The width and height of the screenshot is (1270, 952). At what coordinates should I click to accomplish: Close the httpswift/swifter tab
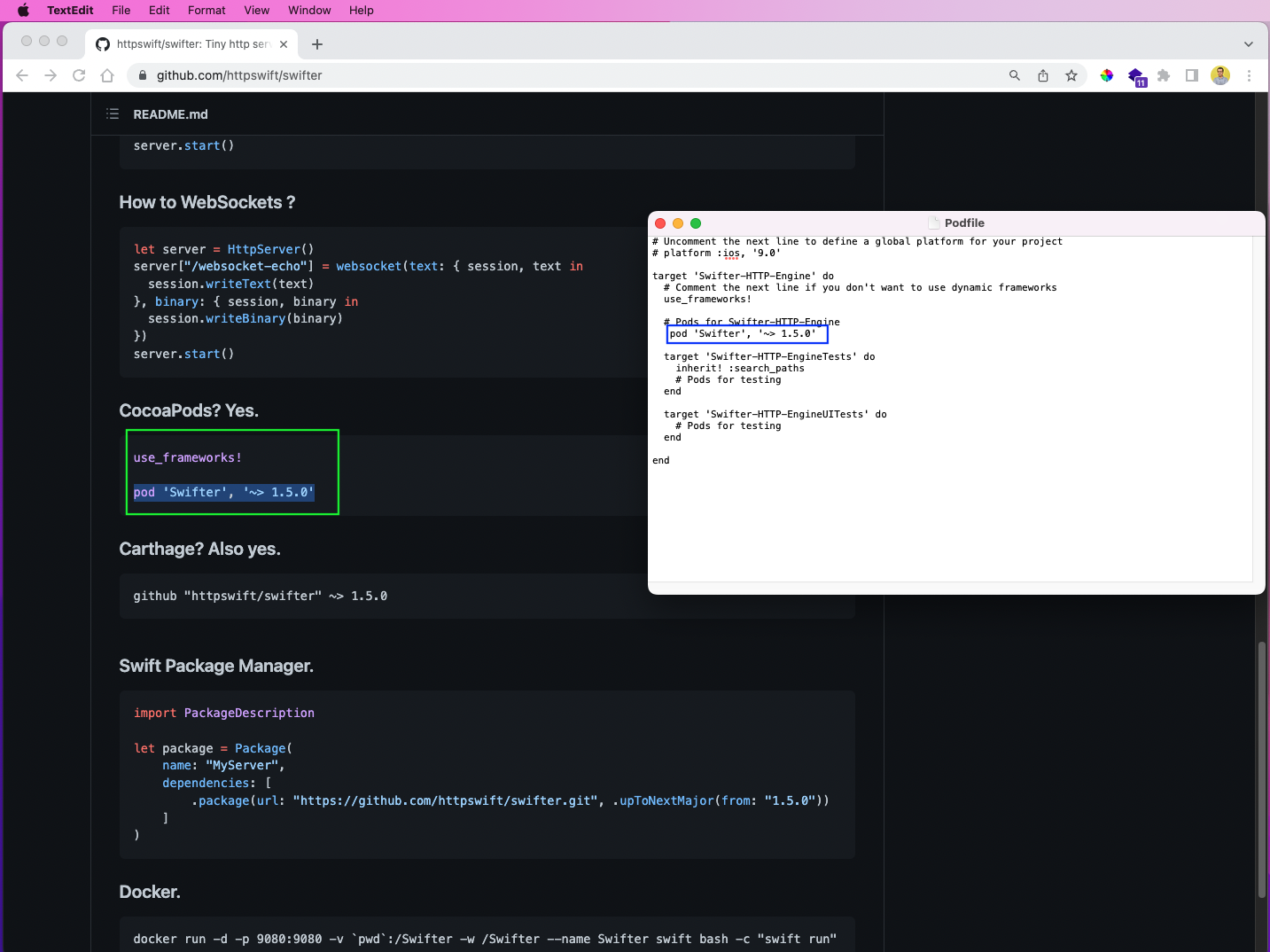(x=284, y=44)
